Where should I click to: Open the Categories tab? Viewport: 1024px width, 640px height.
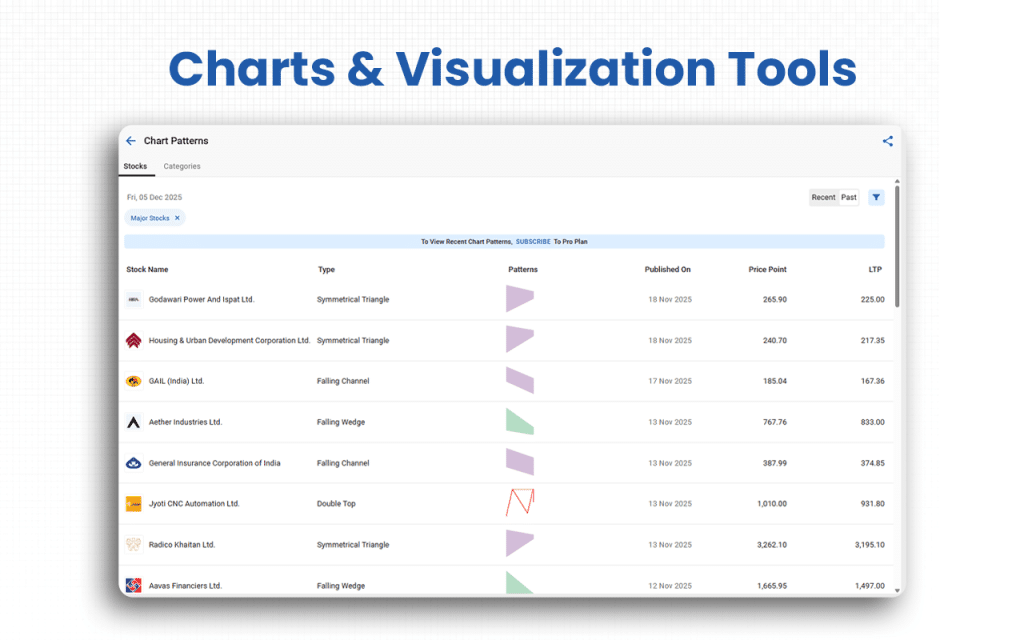pos(182,166)
